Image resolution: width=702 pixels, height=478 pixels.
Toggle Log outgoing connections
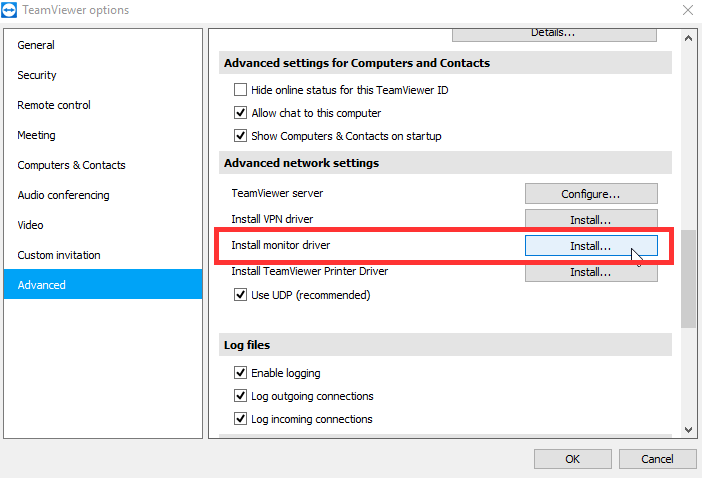pyautogui.click(x=240, y=396)
